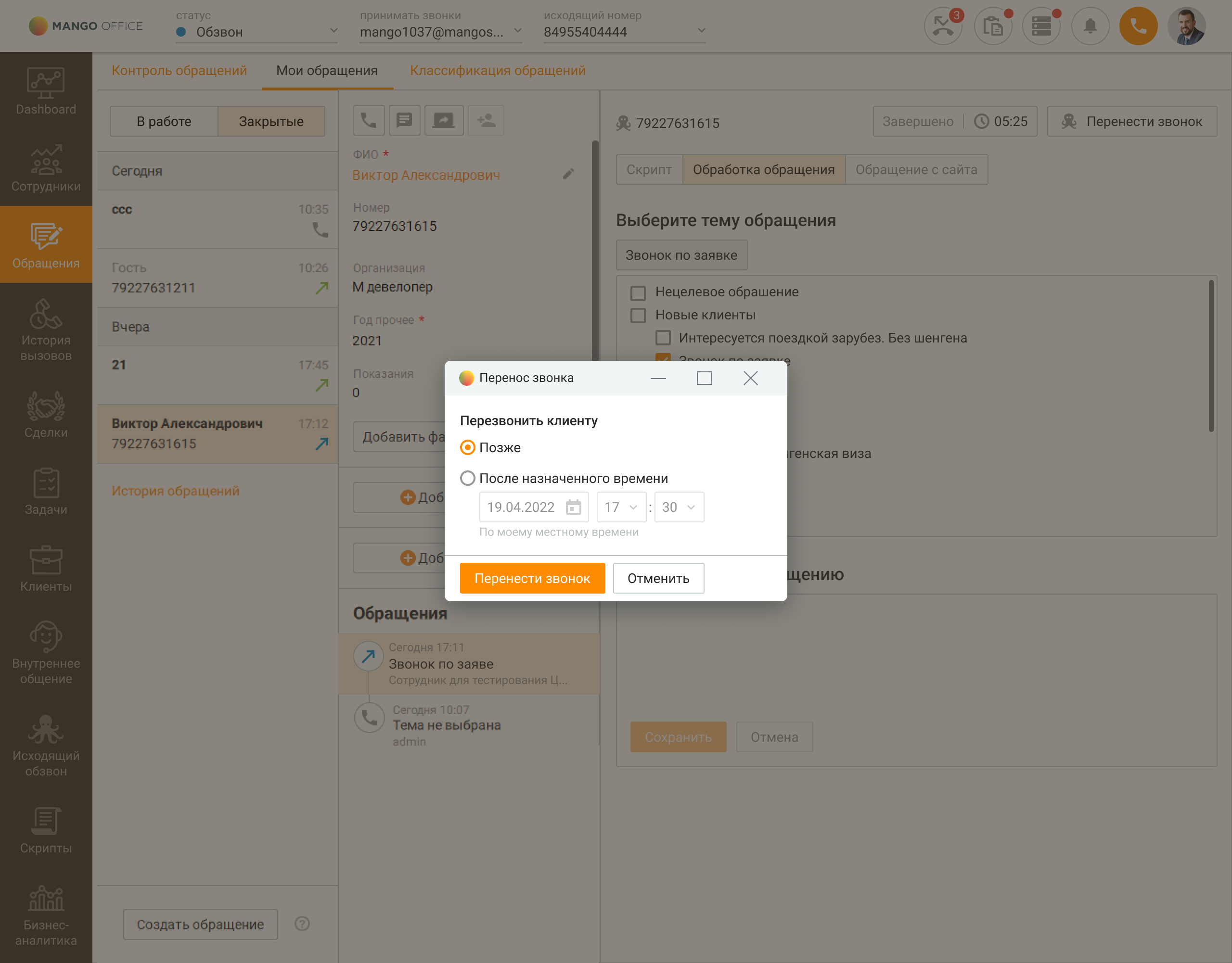This screenshot has height=963, width=1232.
Task: Open the hour dropdown showing 17
Action: pyautogui.click(x=622, y=507)
